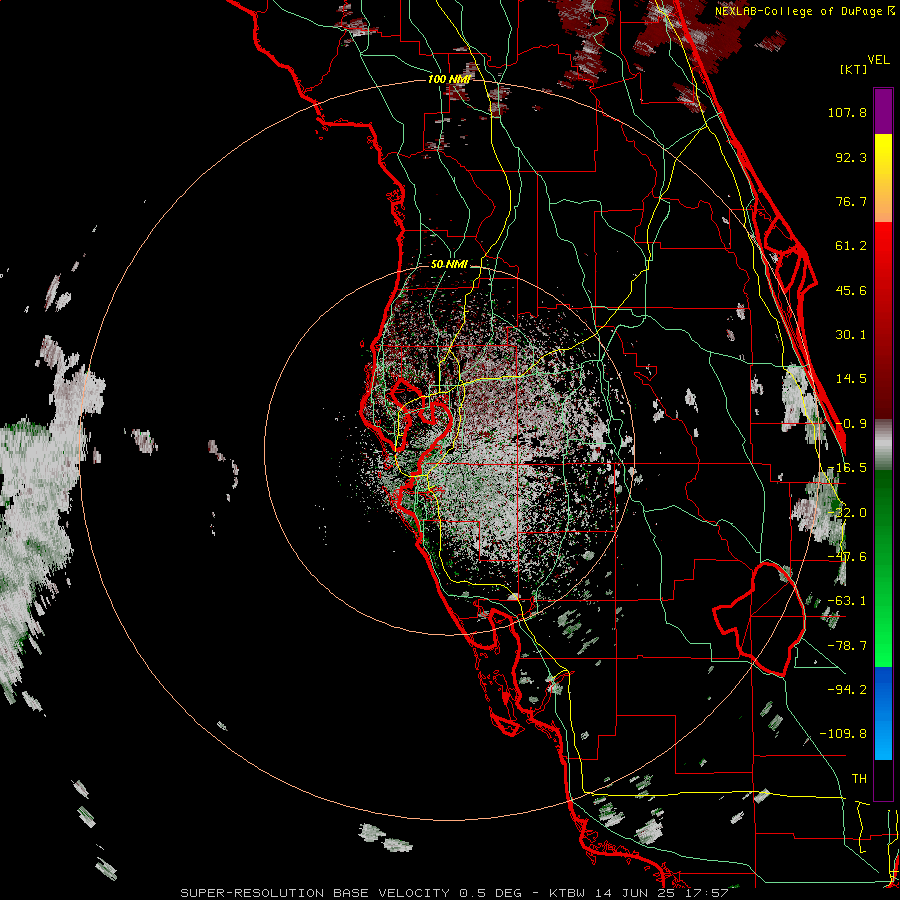This screenshot has width=900, height=900.
Task: Pick the blue segment of velocity color bar
Action: coord(883,713)
